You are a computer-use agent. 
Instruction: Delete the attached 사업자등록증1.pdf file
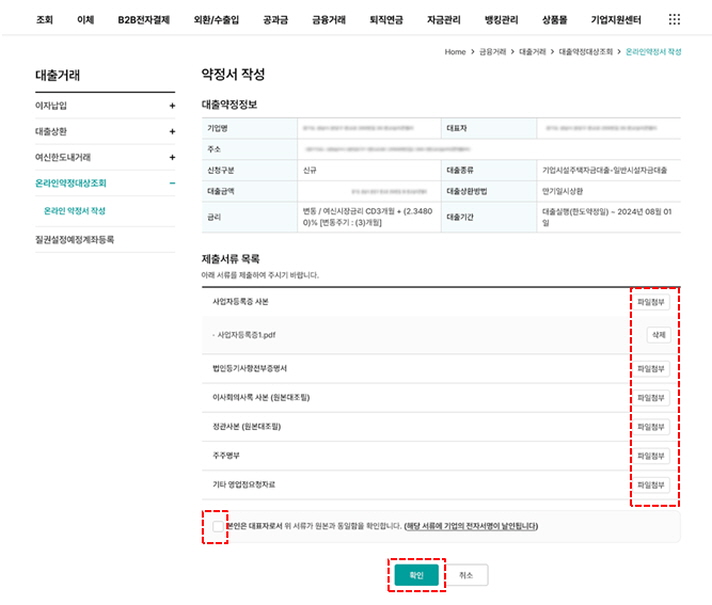(657, 335)
